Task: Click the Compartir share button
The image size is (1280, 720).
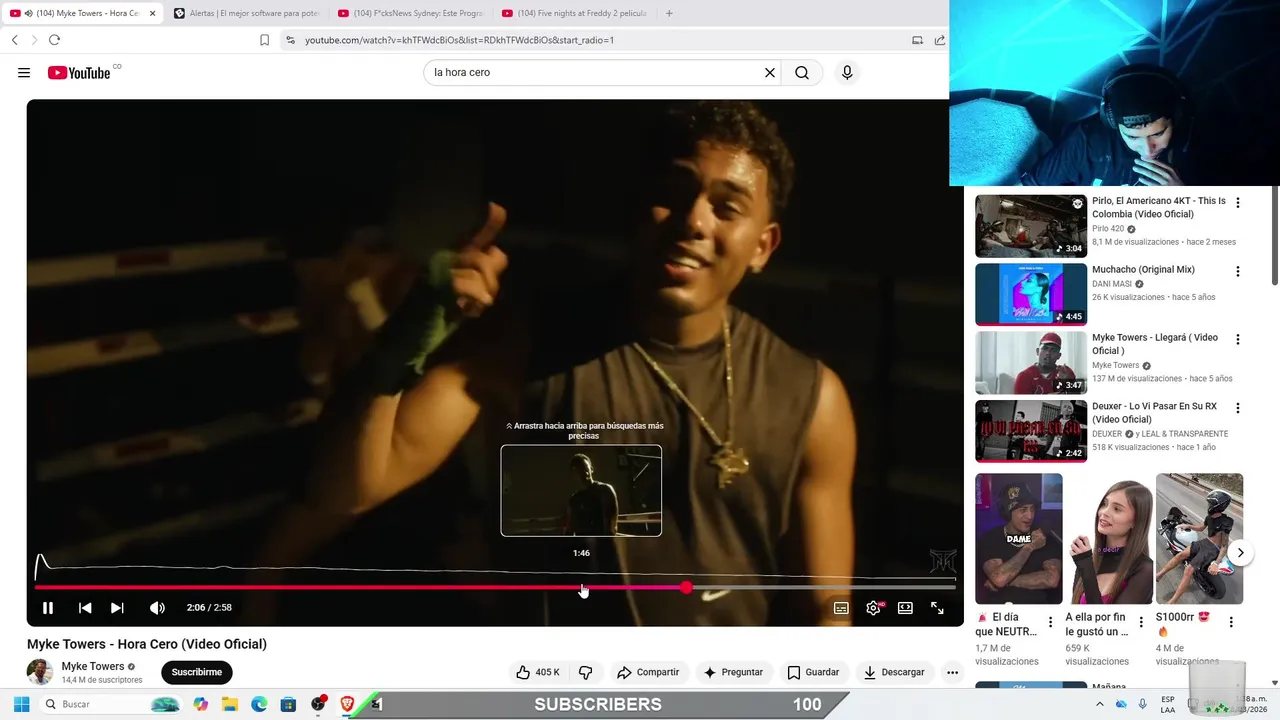Action: click(x=648, y=672)
